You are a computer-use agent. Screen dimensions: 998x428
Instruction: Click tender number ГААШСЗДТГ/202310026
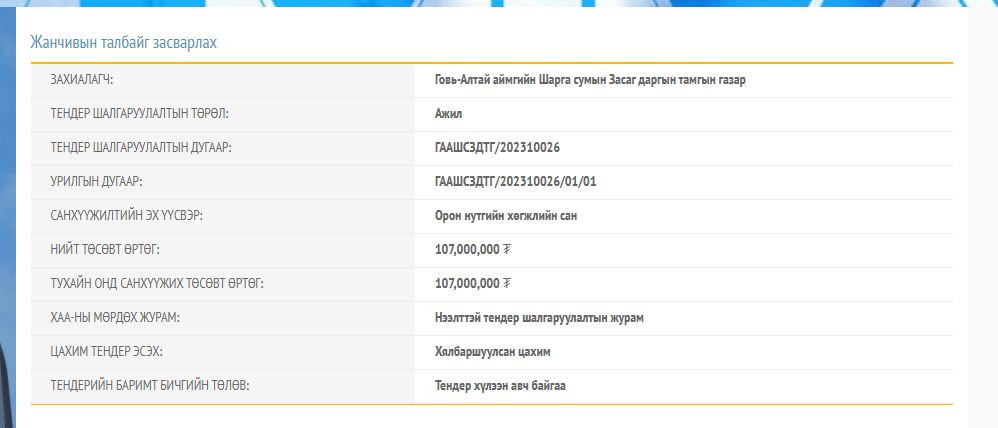pos(497,148)
